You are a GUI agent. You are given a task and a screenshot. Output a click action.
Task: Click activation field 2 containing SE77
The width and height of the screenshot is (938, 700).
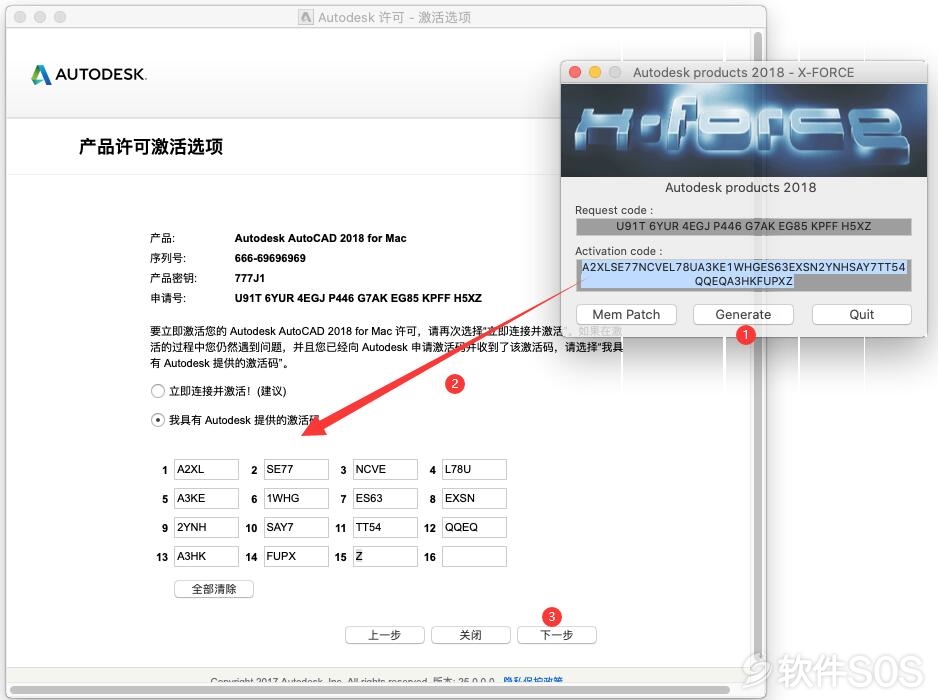coord(296,470)
